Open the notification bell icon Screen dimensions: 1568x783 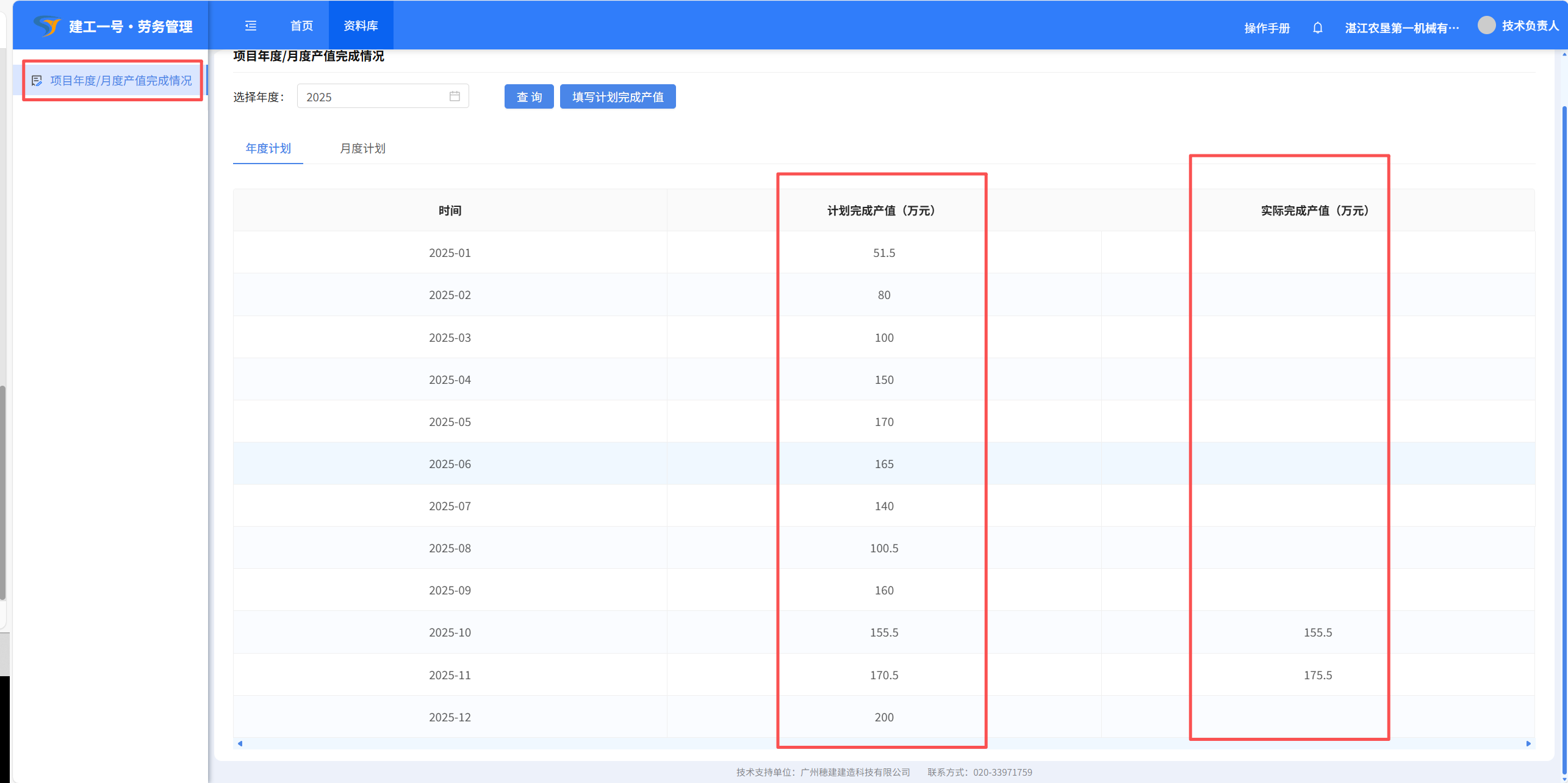tap(1317, 27)
